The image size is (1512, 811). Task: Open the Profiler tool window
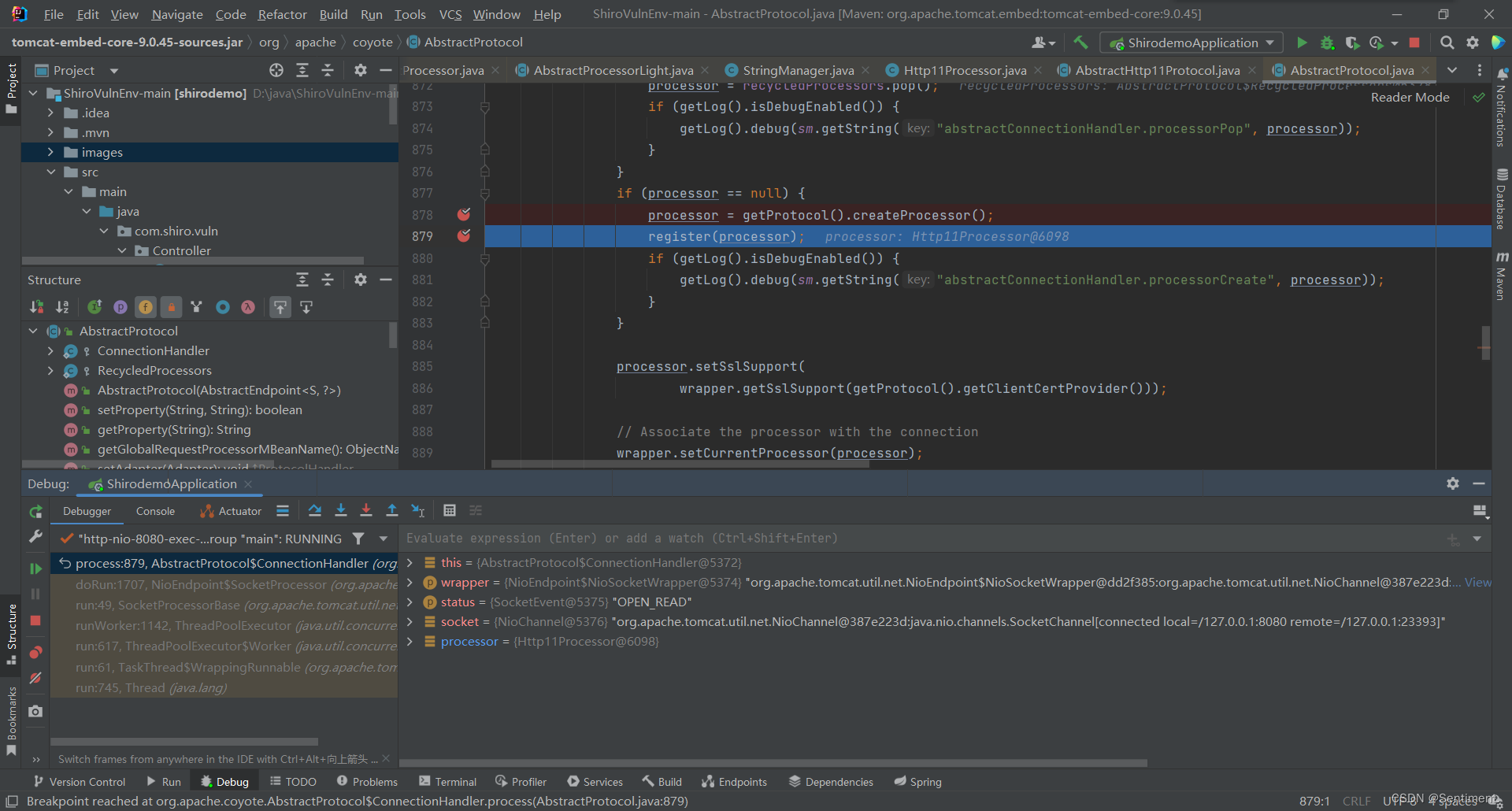pos(521,781)
